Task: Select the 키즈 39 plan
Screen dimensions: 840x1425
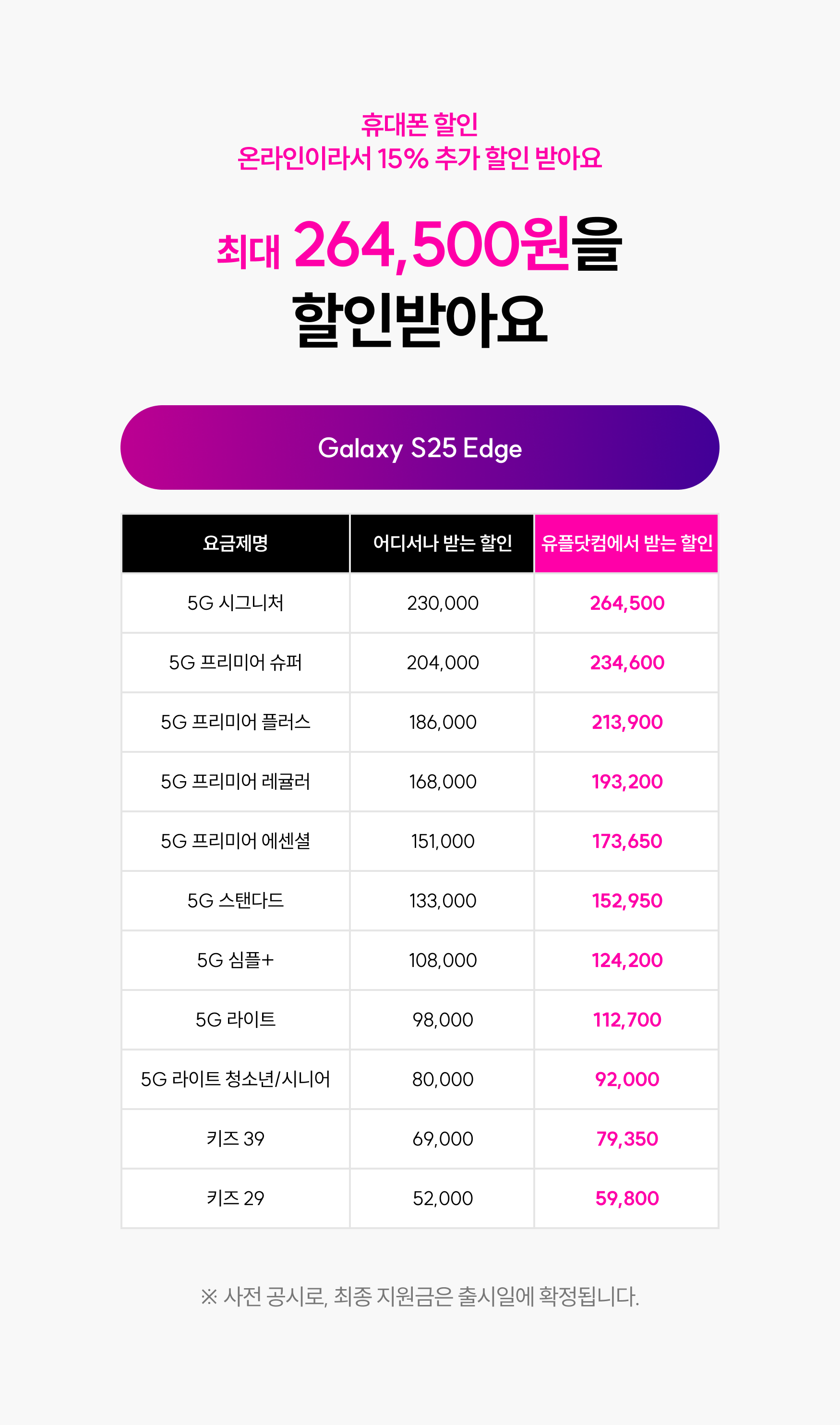Action: [236, 1138]
